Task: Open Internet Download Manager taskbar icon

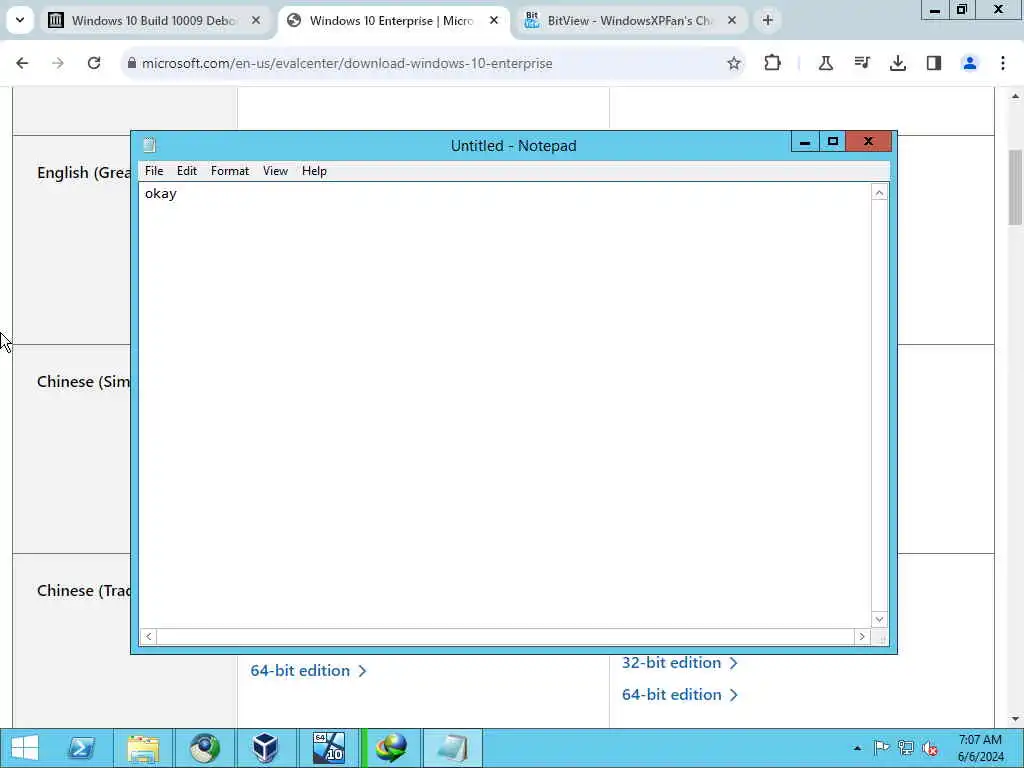Action: (392, 748)
